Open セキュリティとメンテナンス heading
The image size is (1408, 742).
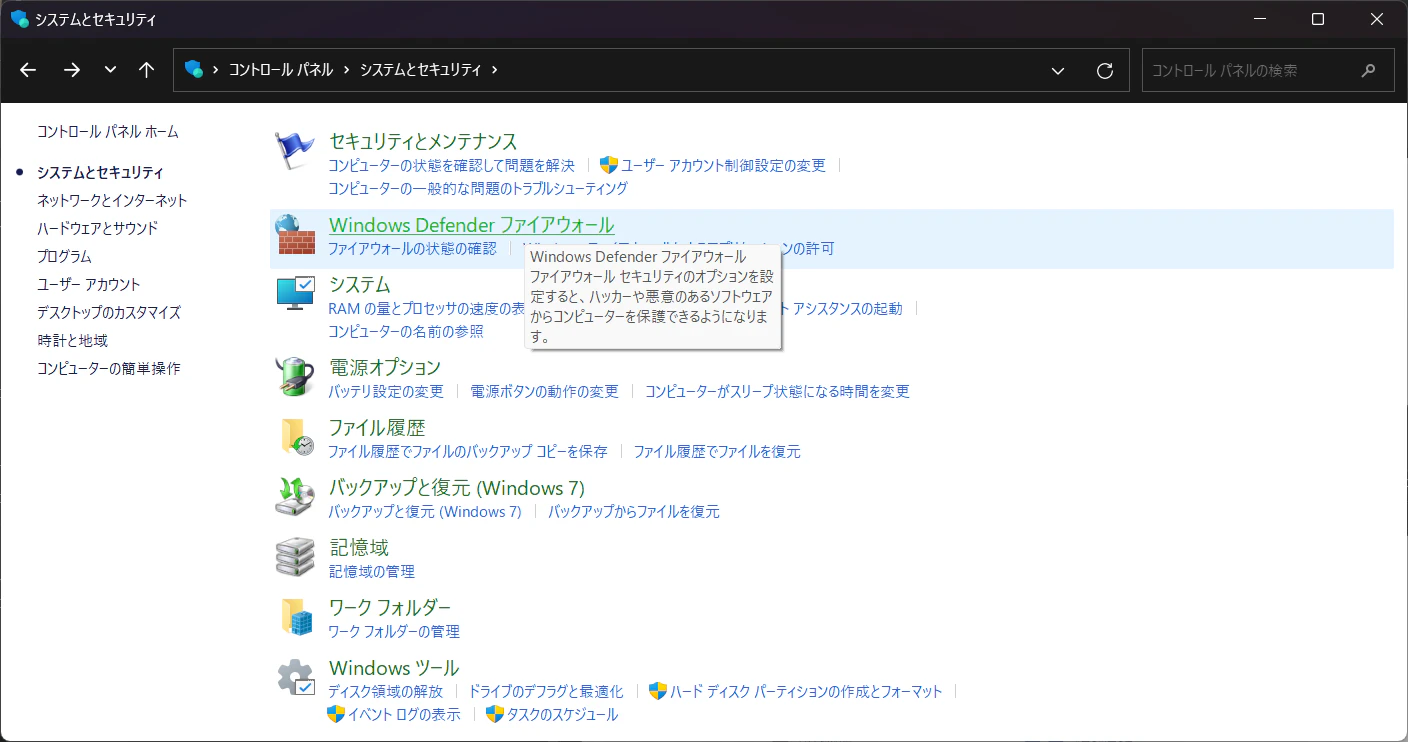tap(423, 141)
